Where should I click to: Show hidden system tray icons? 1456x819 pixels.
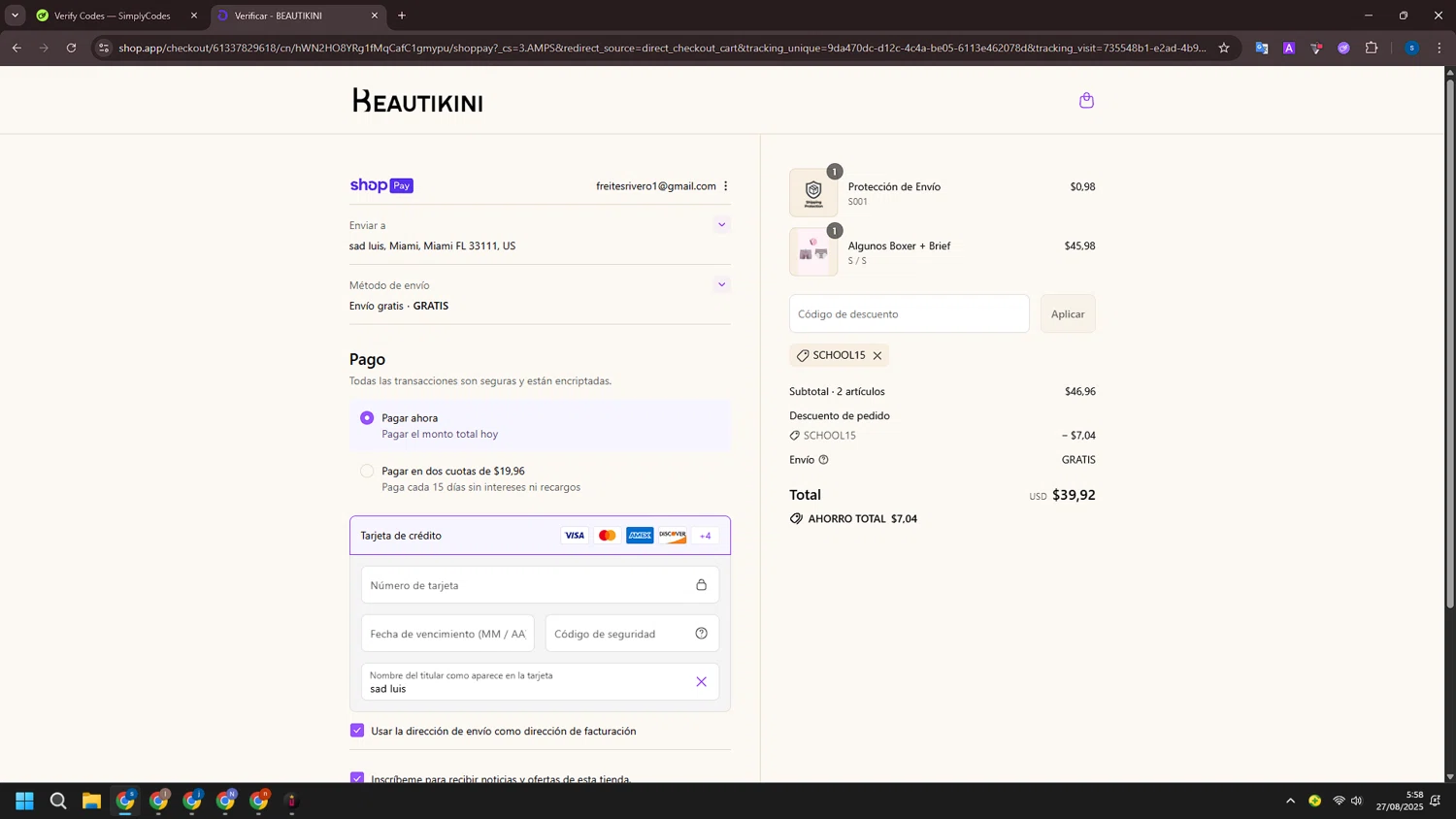(x=1290, y=801)
